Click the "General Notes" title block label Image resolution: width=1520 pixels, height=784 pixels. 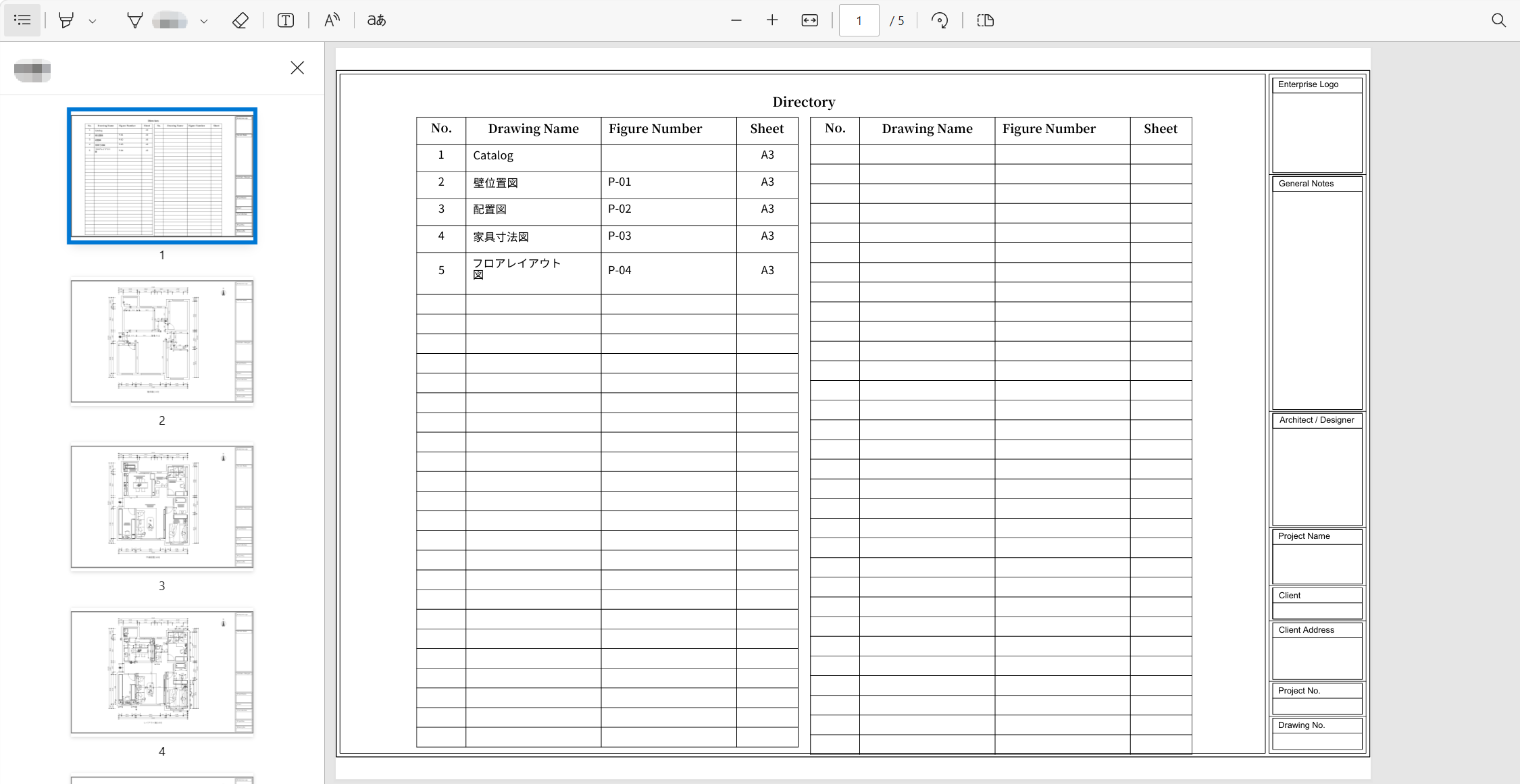pos(1306,184)
